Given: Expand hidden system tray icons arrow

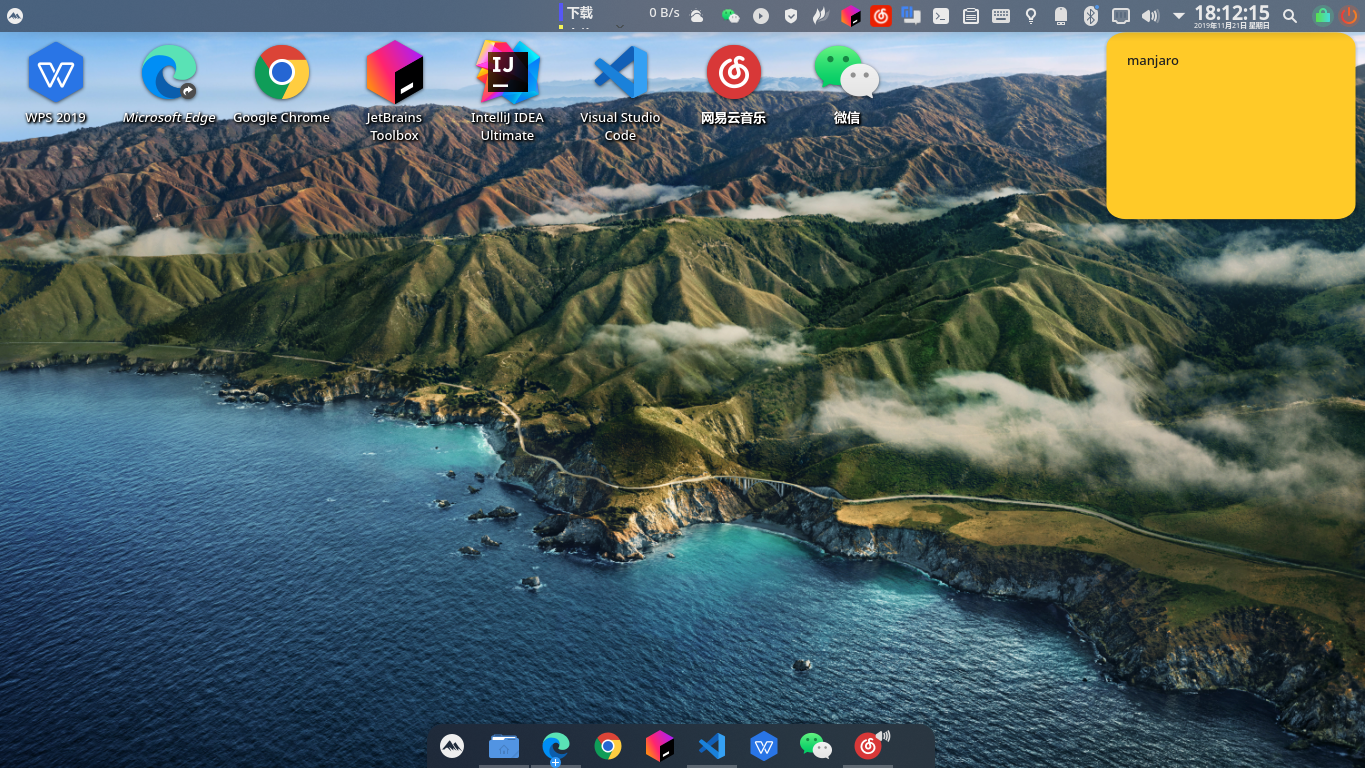Looking at the screenshot, I should point(1178,16).
